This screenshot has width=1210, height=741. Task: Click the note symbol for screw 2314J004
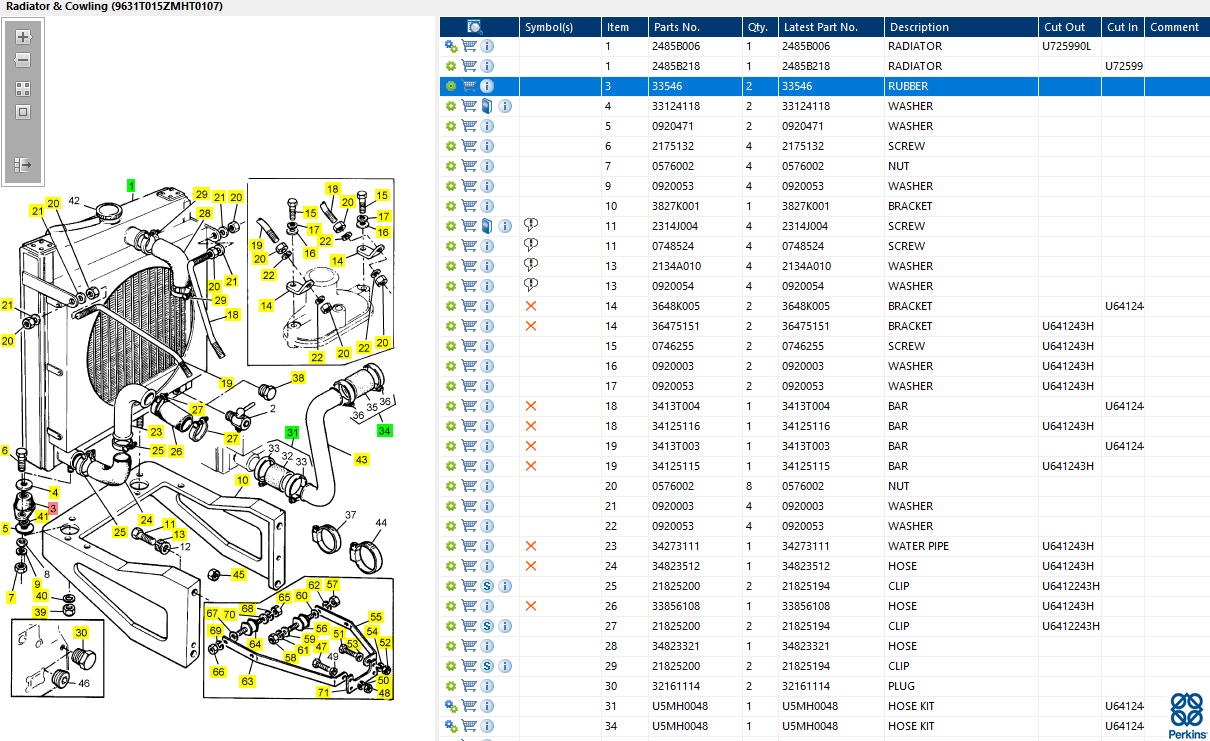(531, 226)
